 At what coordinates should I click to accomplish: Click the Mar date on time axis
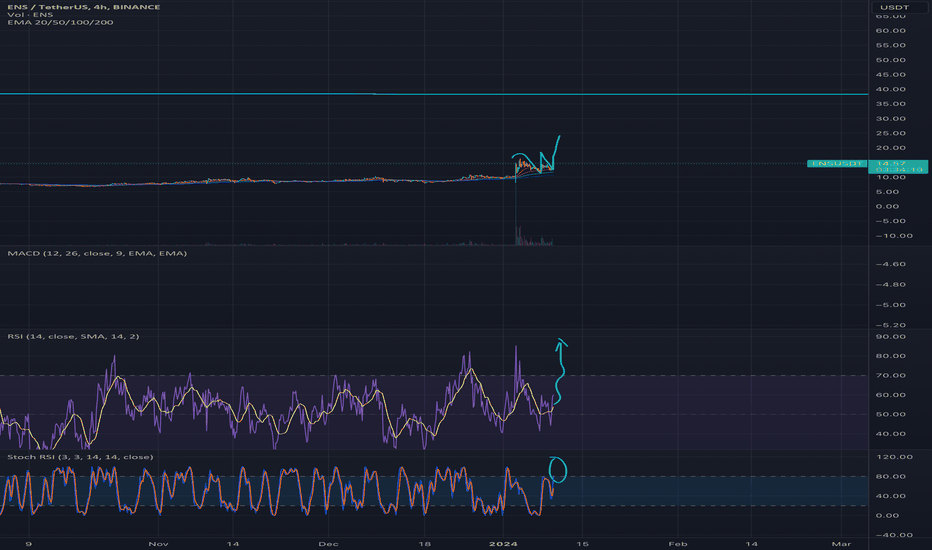pos(841,544)
